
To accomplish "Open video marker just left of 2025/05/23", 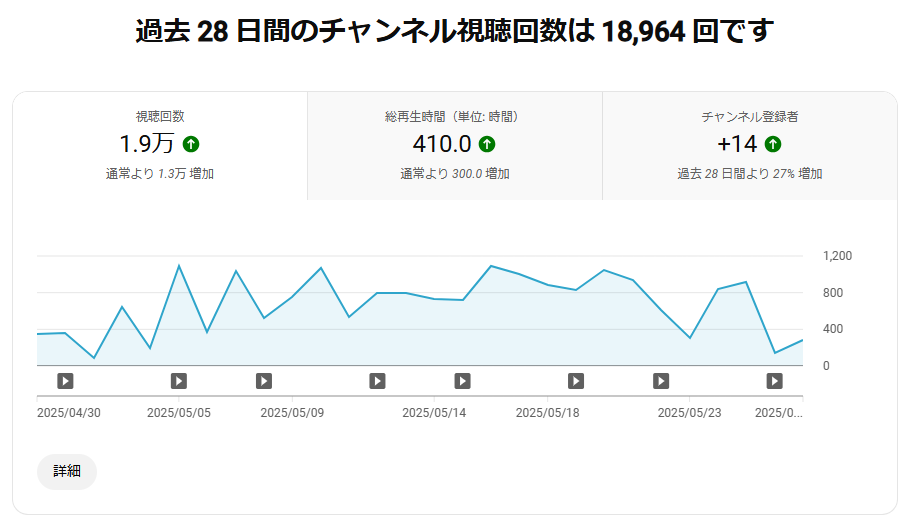I will pos(661,381).
